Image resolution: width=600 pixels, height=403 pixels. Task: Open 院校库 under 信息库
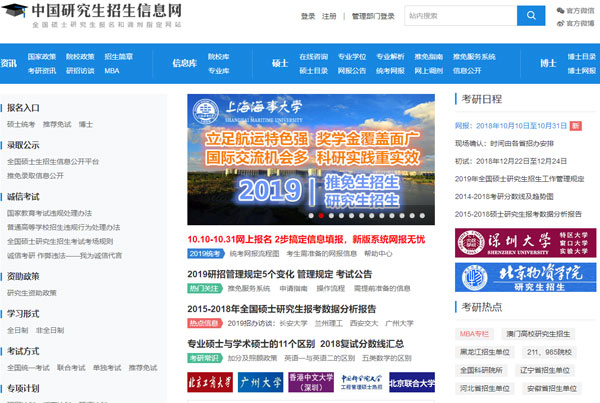point(218,57)
